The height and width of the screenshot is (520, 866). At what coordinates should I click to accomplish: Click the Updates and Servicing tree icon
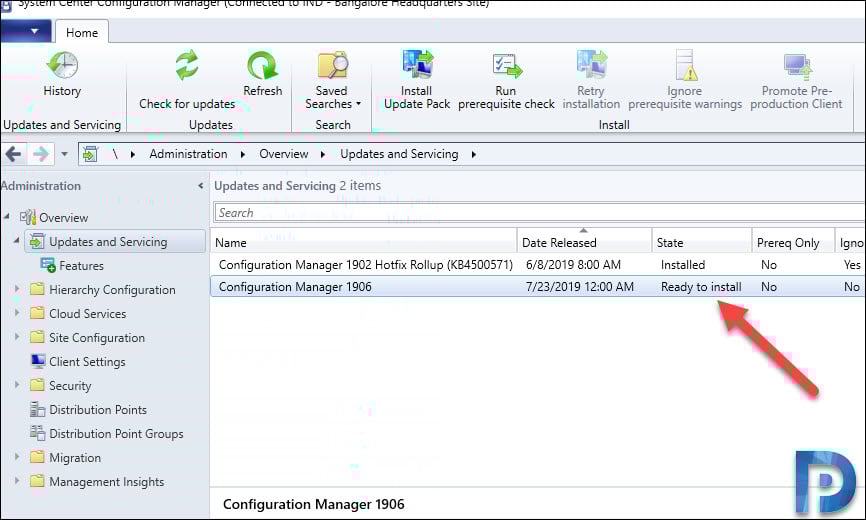[x=37, y=241]
